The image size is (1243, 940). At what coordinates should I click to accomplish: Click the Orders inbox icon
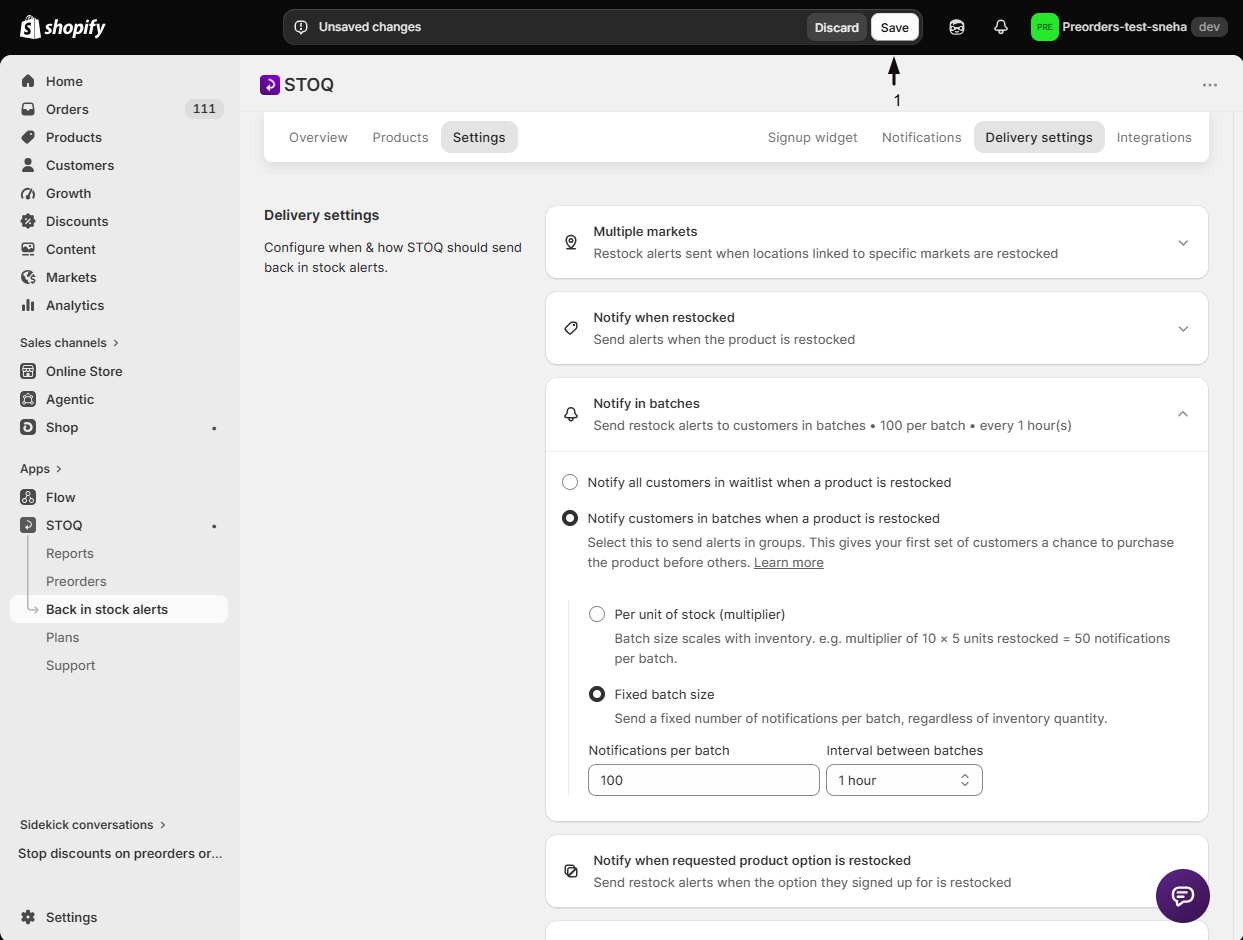[x=28, y=109]
